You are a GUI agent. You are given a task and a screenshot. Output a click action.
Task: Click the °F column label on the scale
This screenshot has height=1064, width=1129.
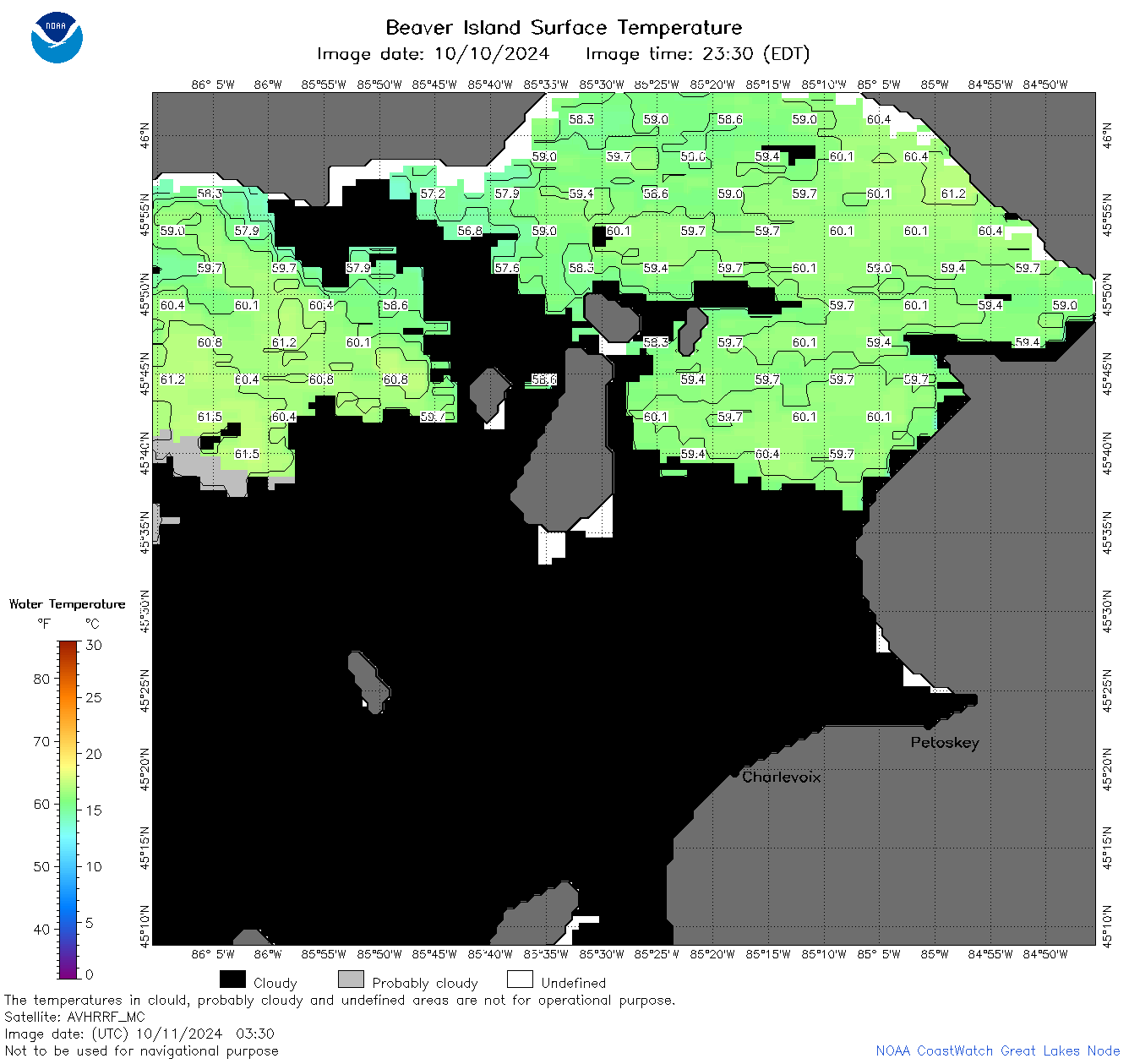click(44, 625)
